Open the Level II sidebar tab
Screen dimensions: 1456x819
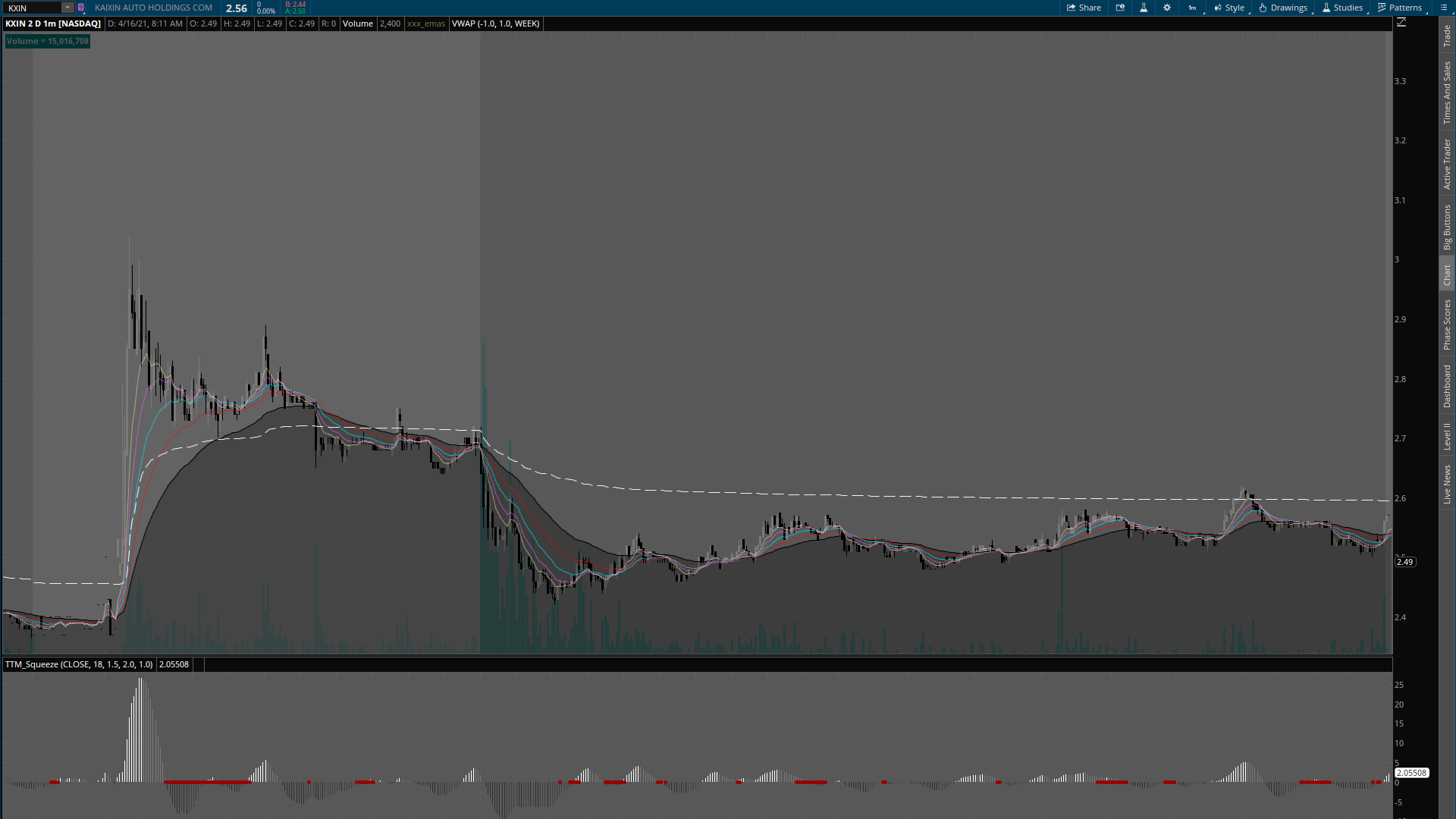1447,436
